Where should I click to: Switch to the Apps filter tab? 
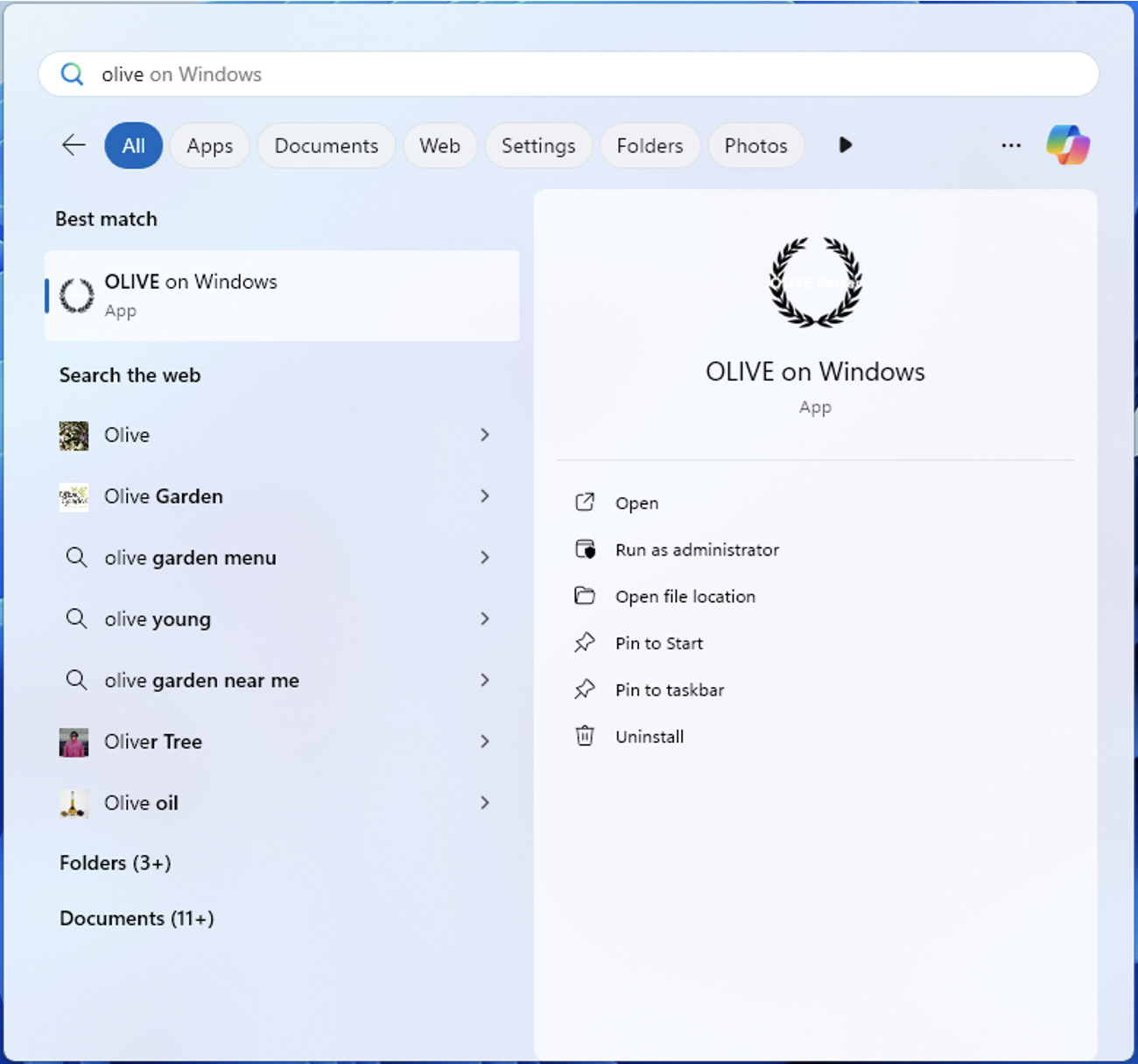(209, 145)
